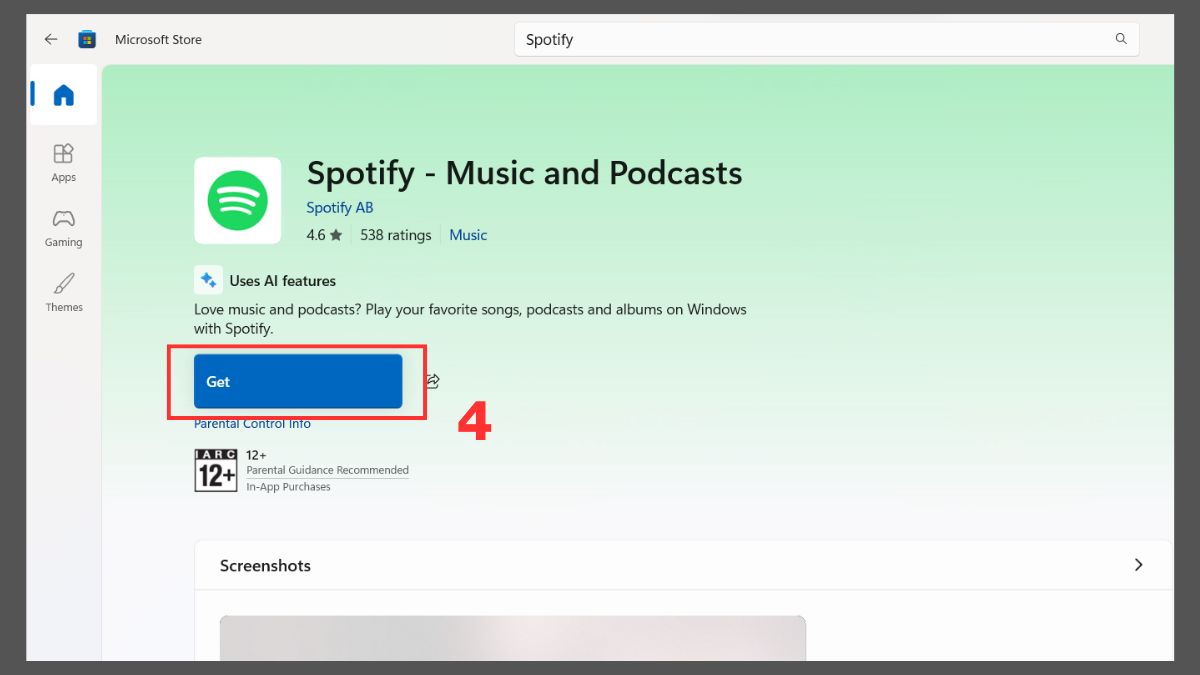Click the search magnifier icon
This screenshot has height=675, width=1200.
coord(1121,40)
